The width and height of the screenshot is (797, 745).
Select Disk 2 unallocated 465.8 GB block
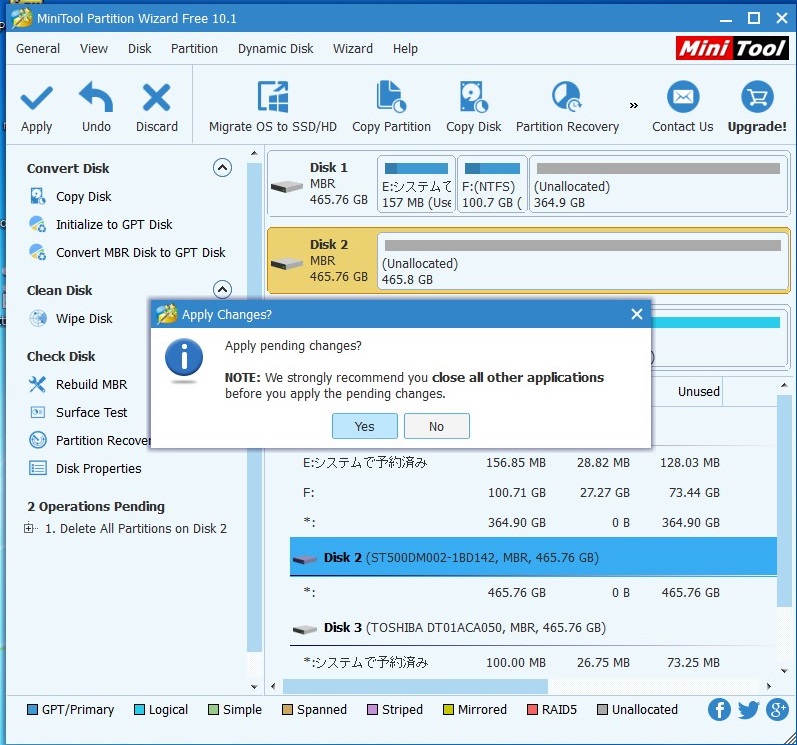point(583,261)
